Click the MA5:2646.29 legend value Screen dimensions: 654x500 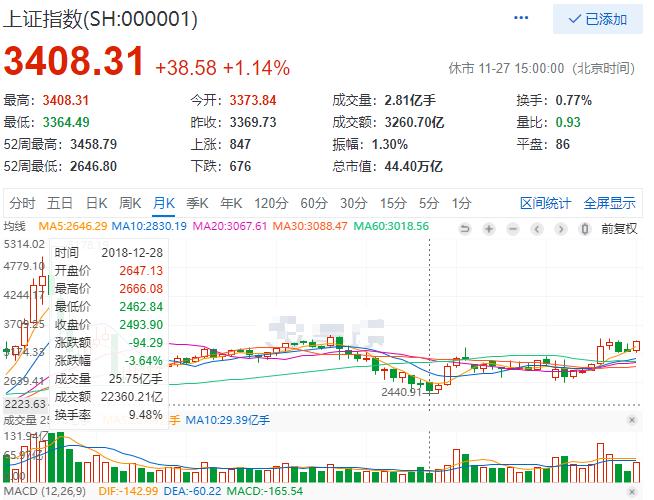pos(73,226)
